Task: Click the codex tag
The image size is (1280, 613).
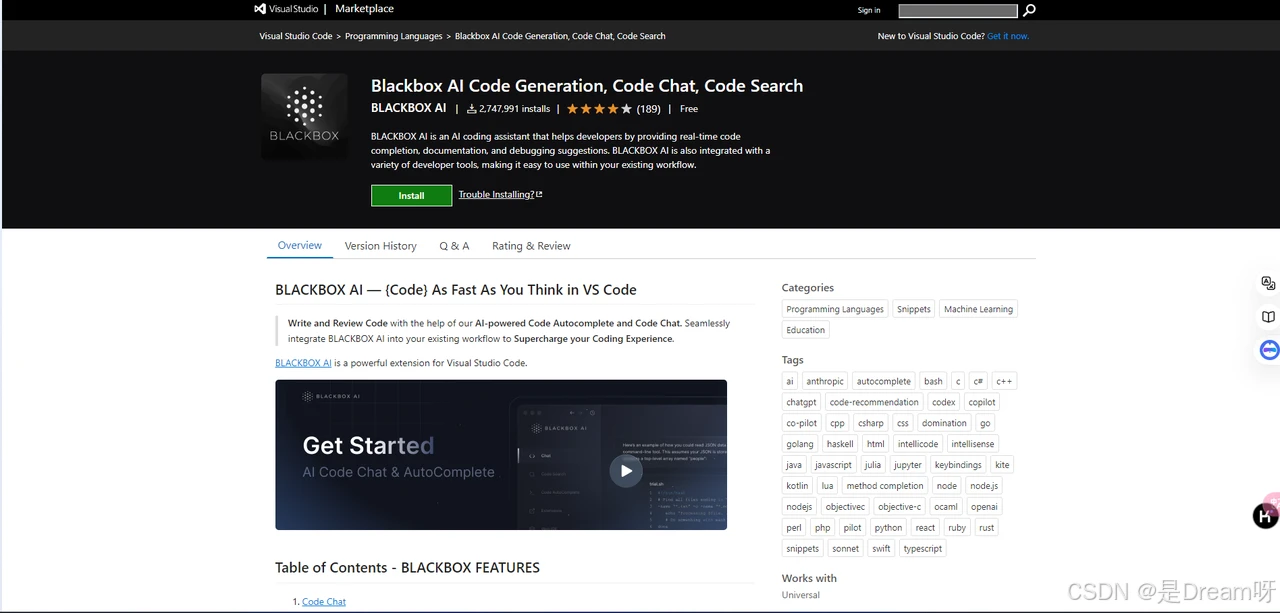Action: (x=943, y=402)
